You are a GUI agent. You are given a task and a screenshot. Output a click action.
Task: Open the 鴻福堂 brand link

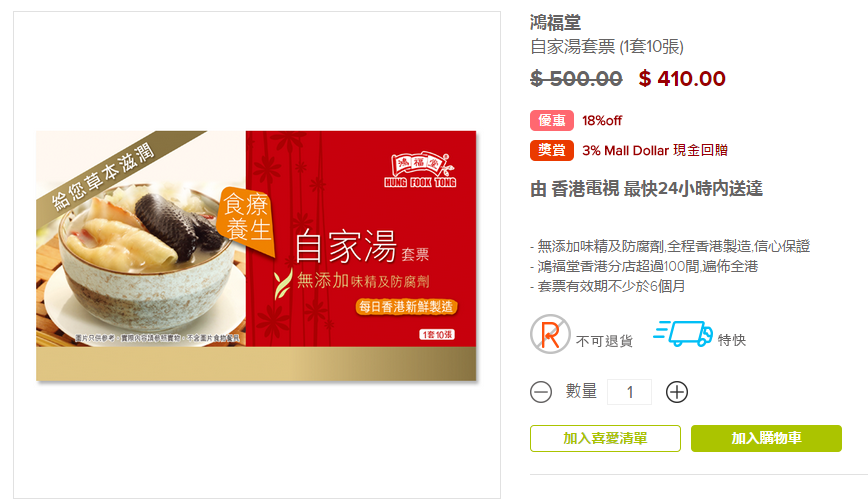[x=555, y=23]
